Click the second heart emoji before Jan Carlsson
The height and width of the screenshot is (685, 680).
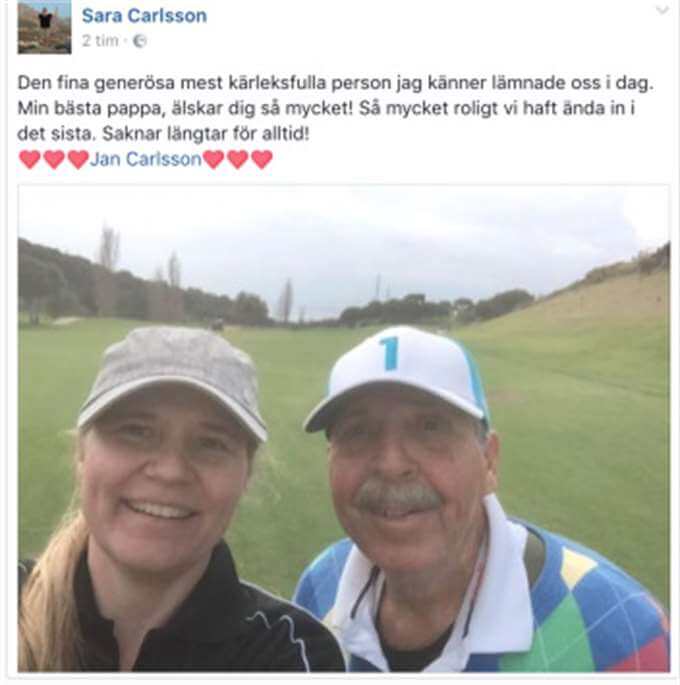(x=54, y=159)
